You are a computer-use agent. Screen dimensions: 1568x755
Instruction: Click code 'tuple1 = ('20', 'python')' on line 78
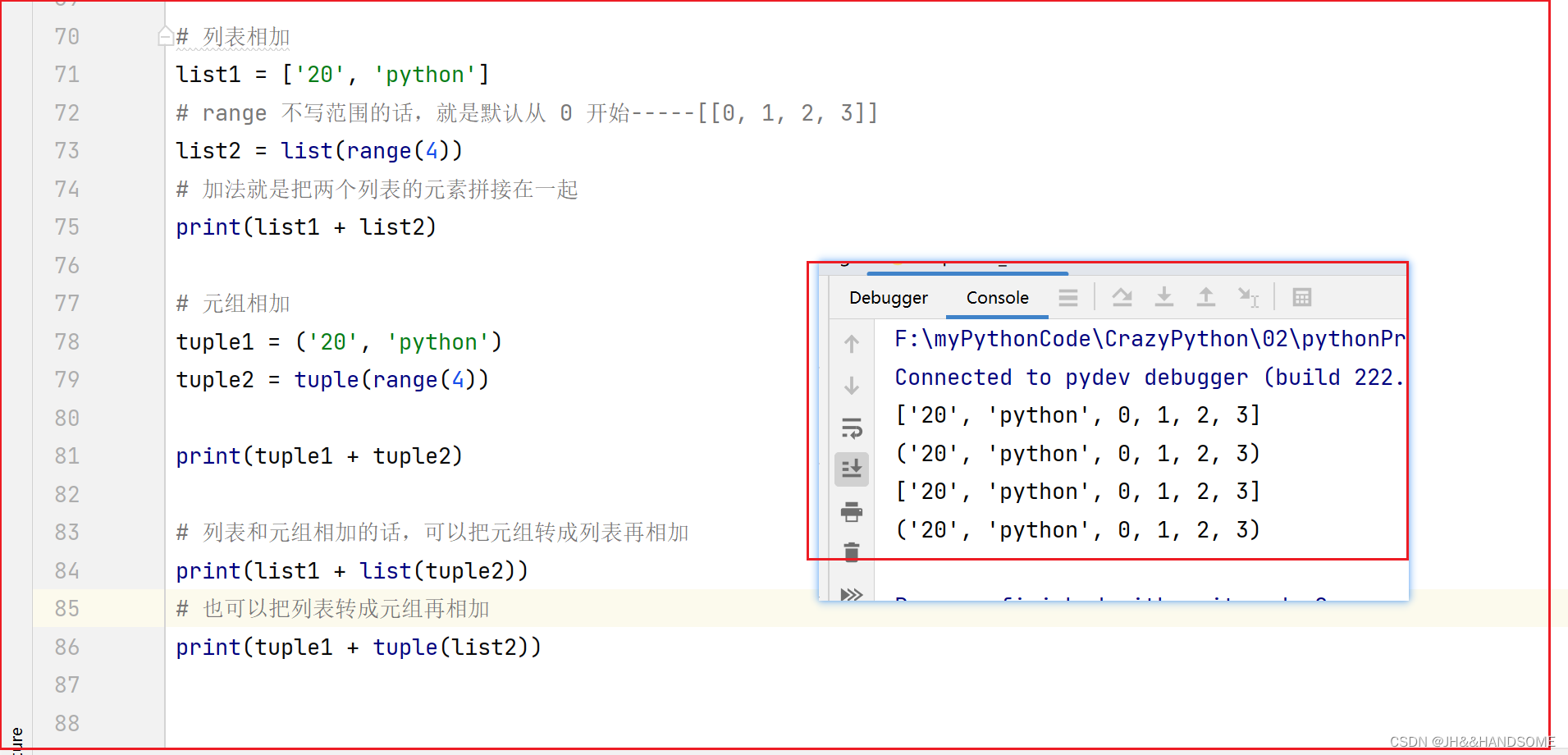[x=339, y=342]
